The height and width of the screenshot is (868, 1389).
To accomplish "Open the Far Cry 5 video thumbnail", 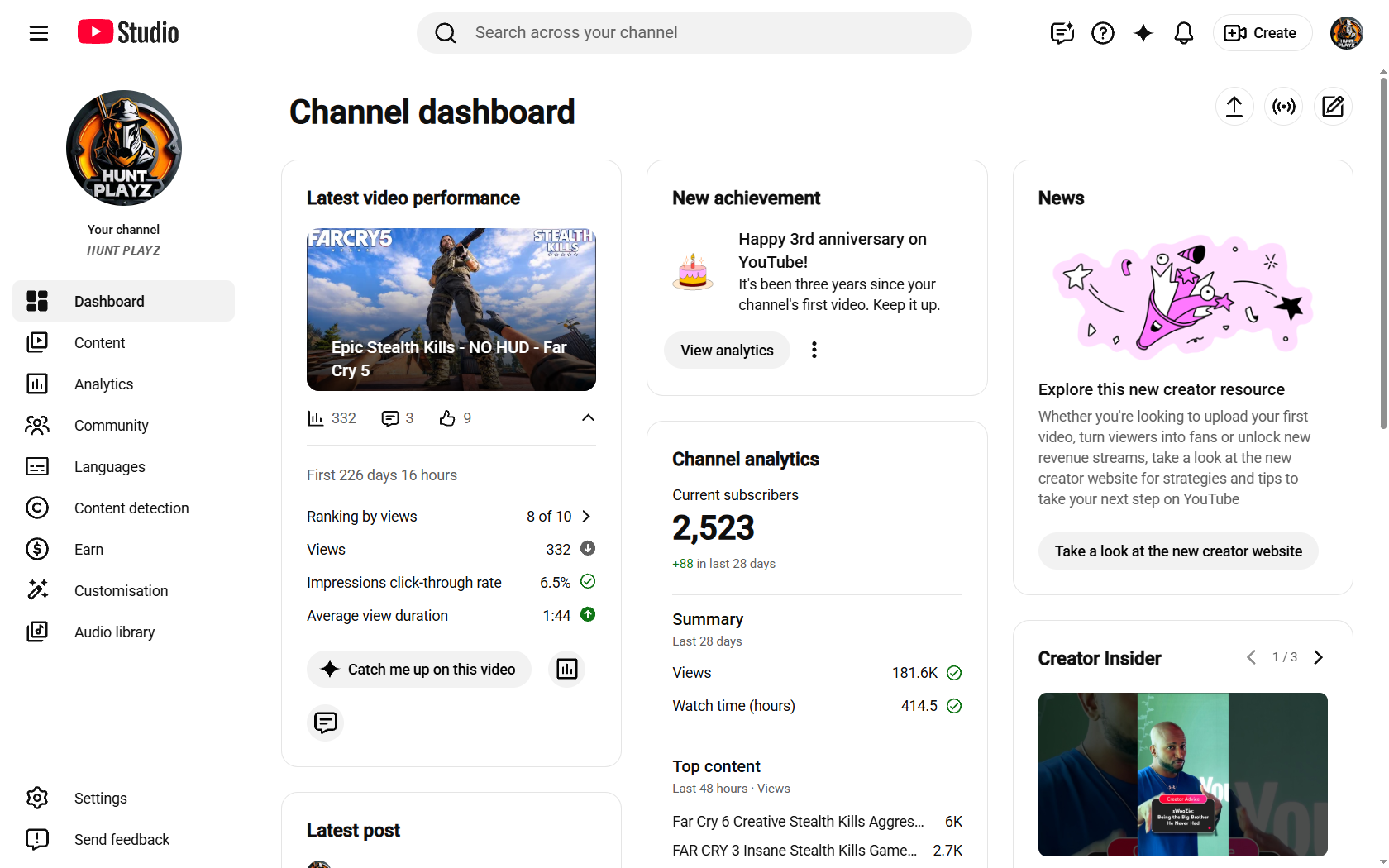I will point(451,309).
